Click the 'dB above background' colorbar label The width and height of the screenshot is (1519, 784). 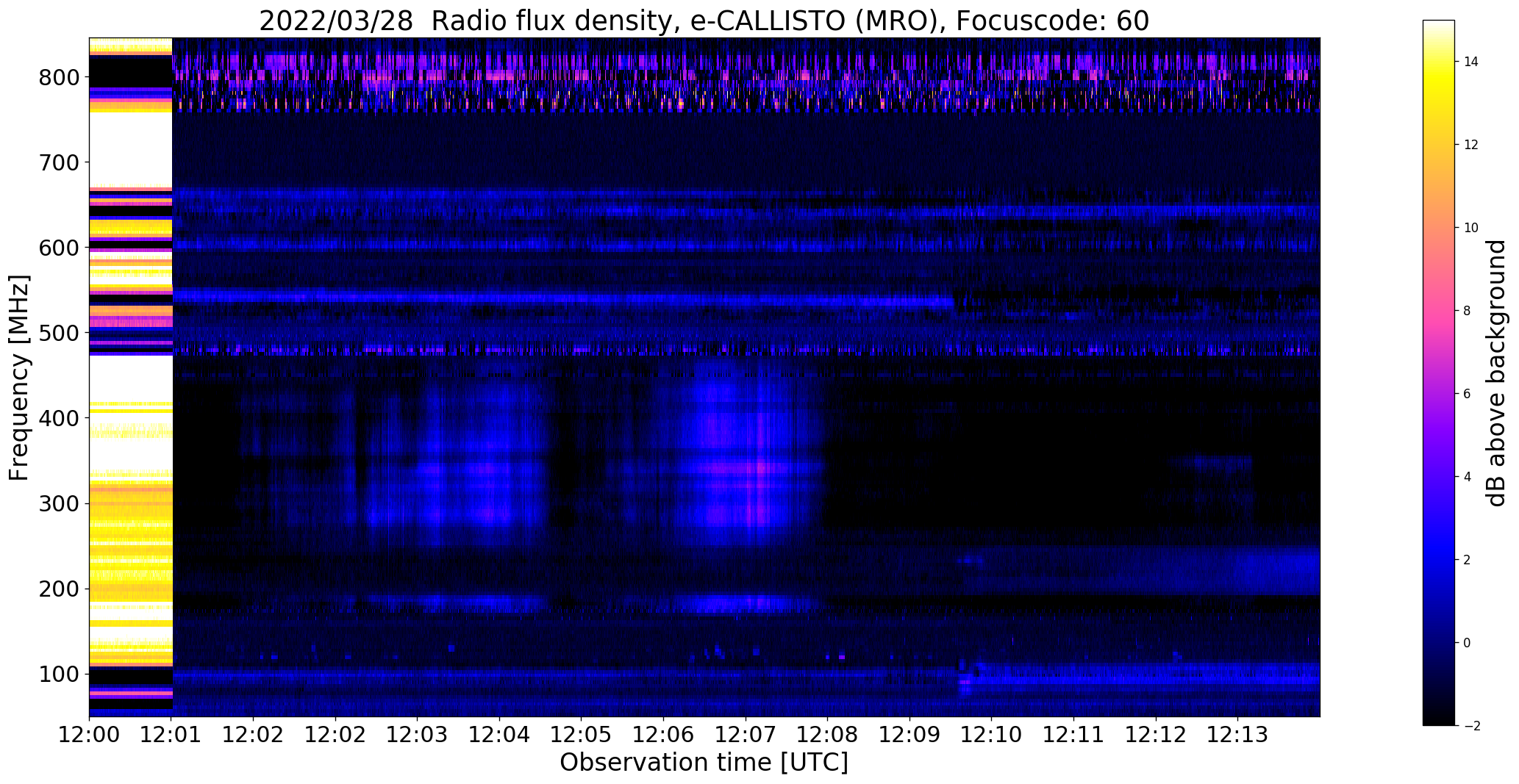coord(1495,373)
